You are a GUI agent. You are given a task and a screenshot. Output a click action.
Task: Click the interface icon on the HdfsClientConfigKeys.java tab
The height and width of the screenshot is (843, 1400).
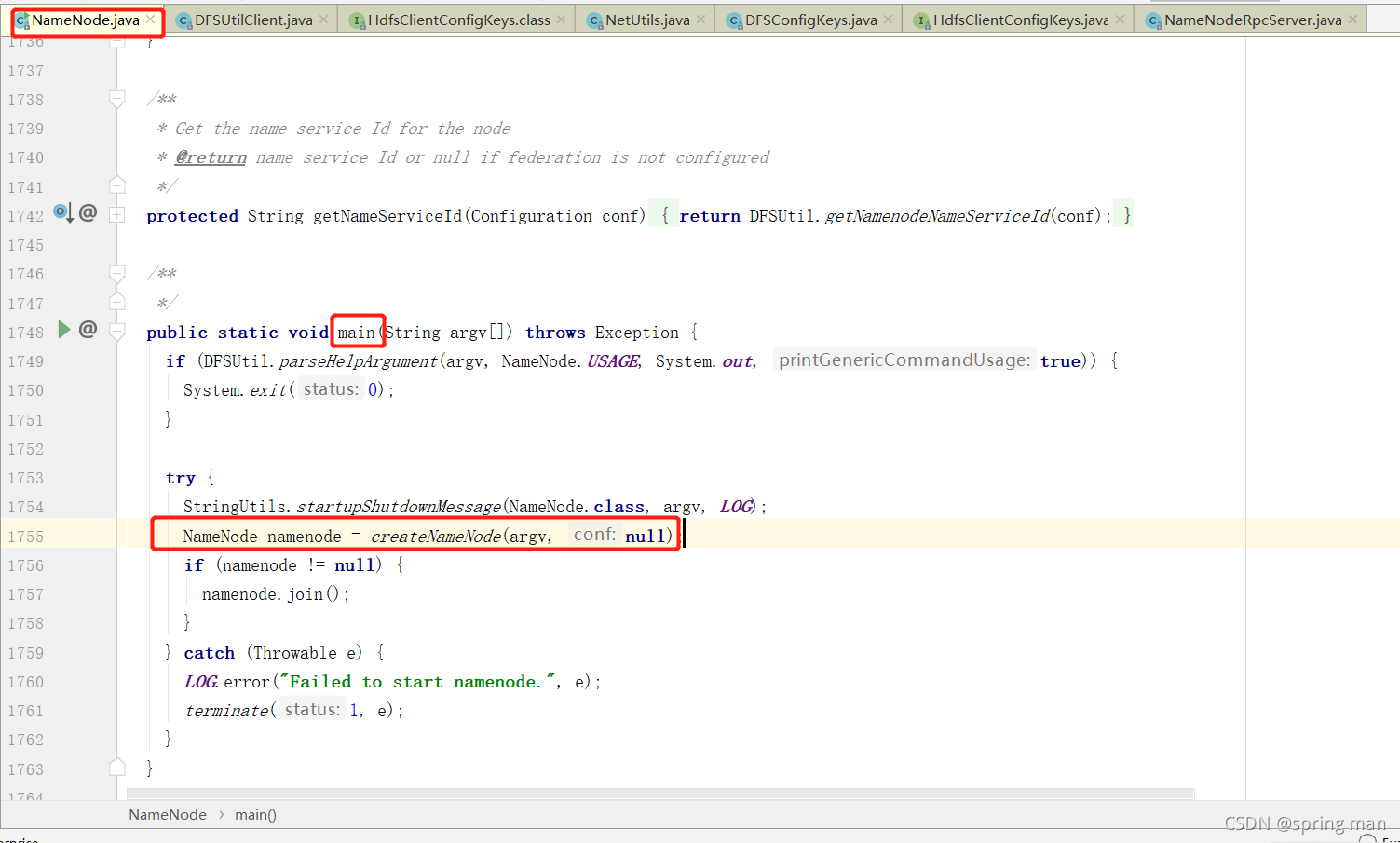click(922, 20)
